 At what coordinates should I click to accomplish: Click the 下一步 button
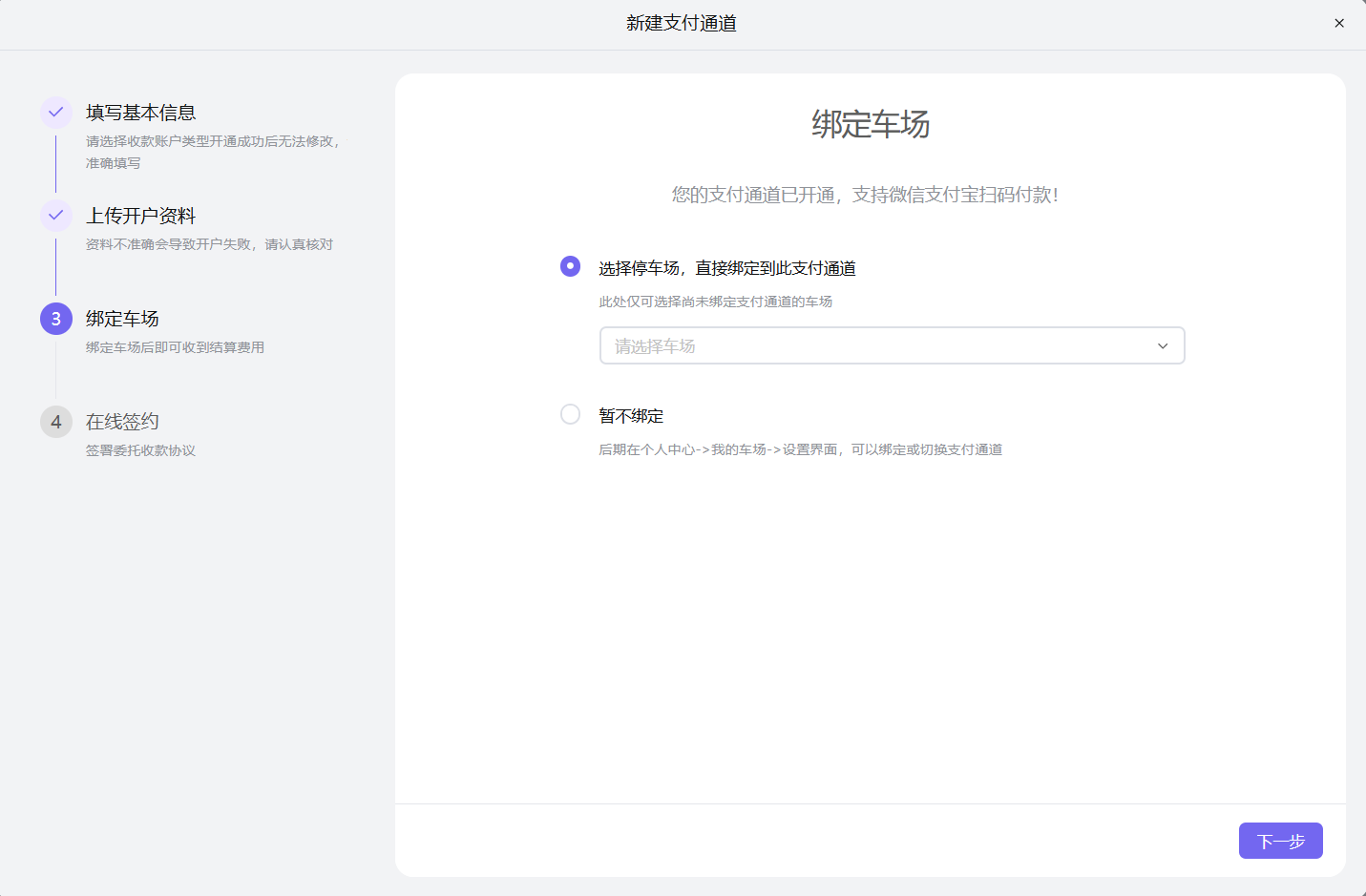click(x=1280, y=841)
